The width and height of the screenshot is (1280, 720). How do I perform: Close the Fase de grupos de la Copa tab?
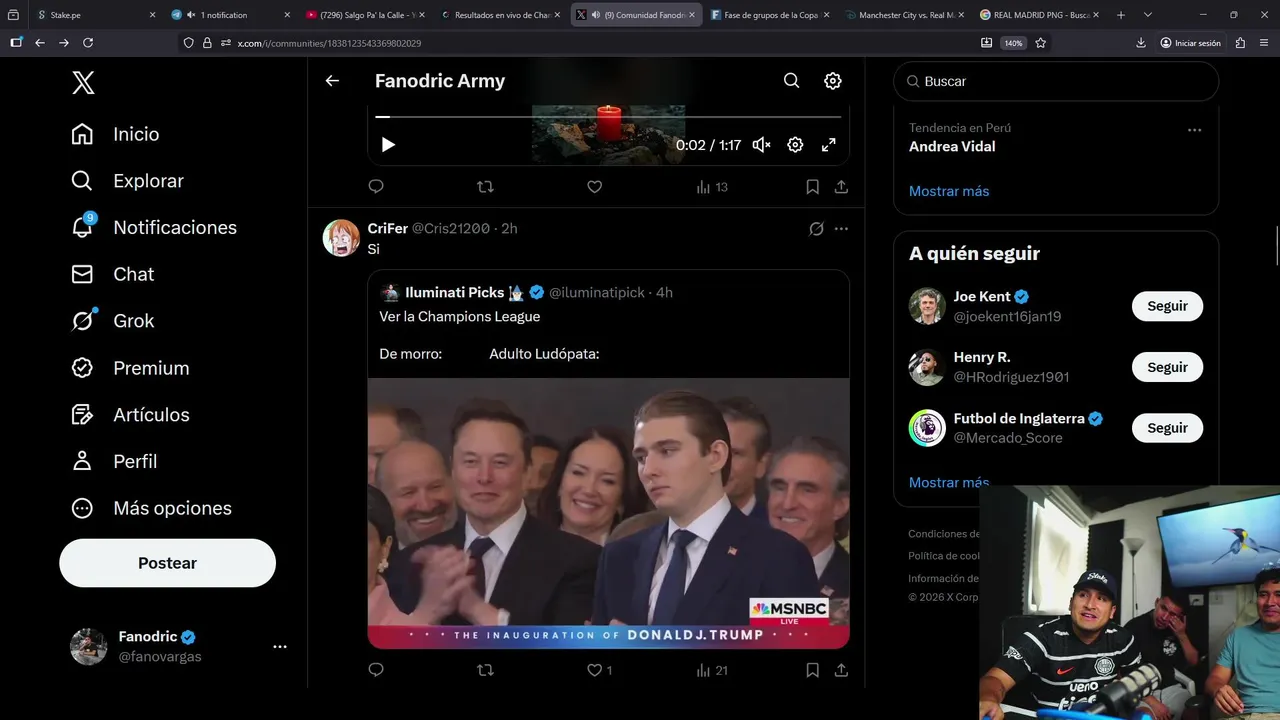[x=826, y=15]
